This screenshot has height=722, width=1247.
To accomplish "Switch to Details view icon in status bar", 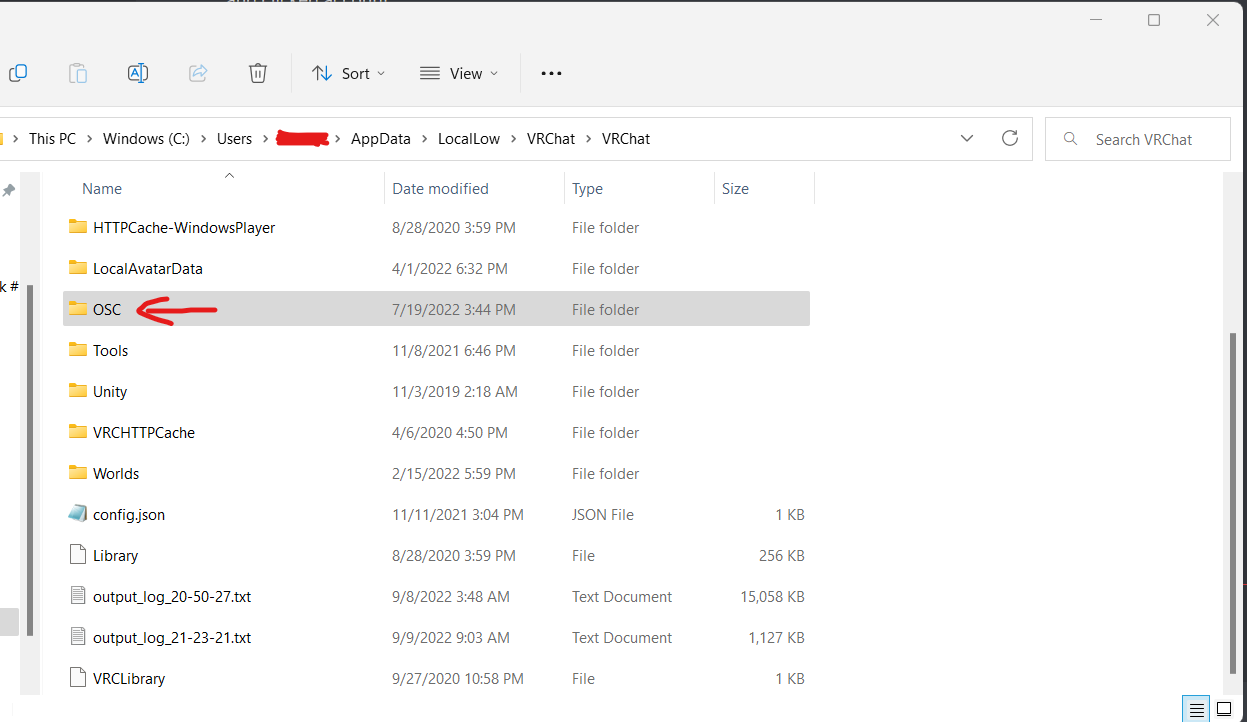I will [1194, 709].
